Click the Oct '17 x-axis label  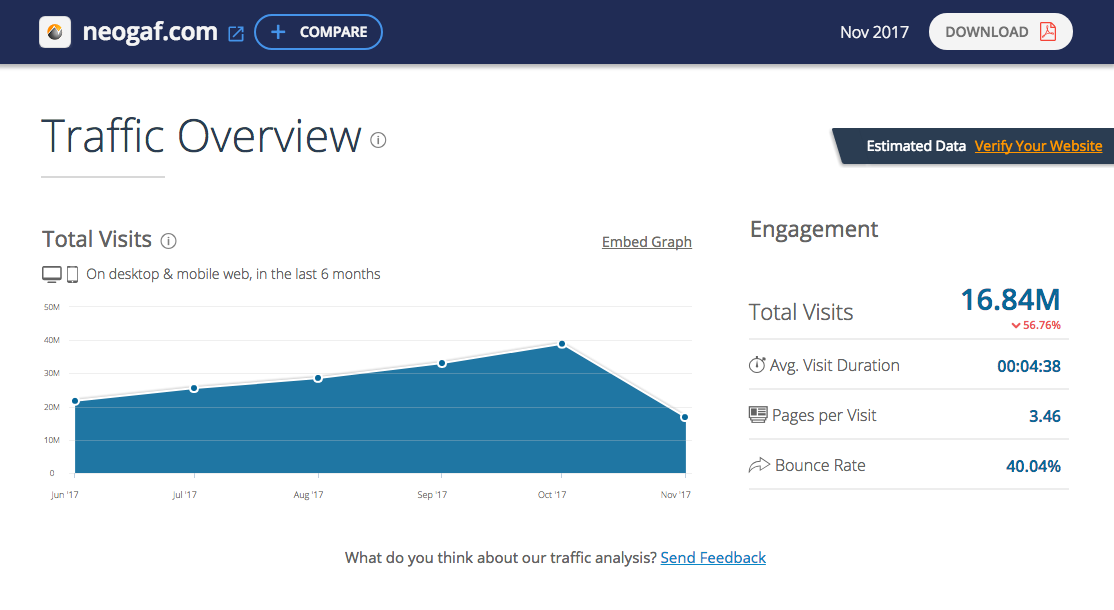point(552,495)
